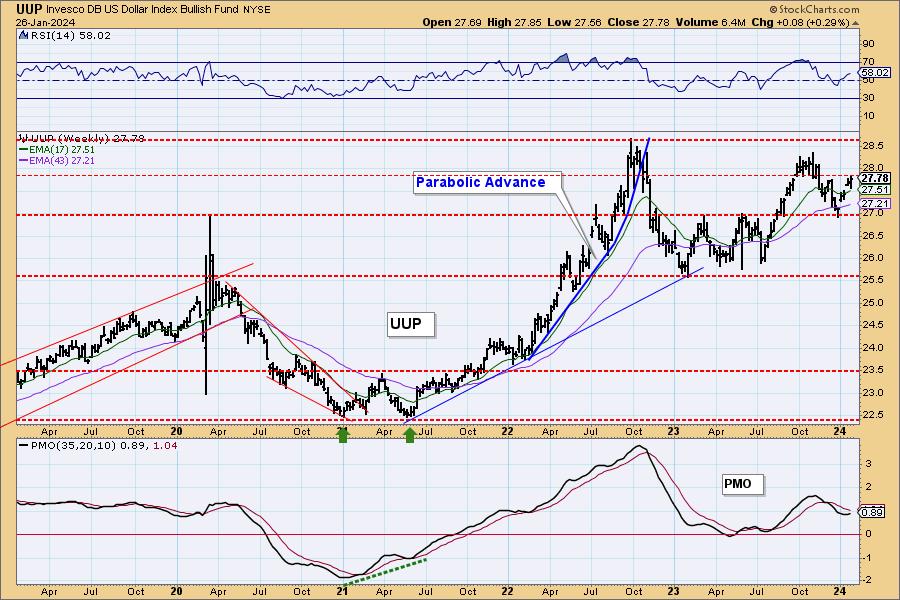Click the 28.5 price axis label
The height and width of the screenshot is (600, 900).
coord(871,146)
